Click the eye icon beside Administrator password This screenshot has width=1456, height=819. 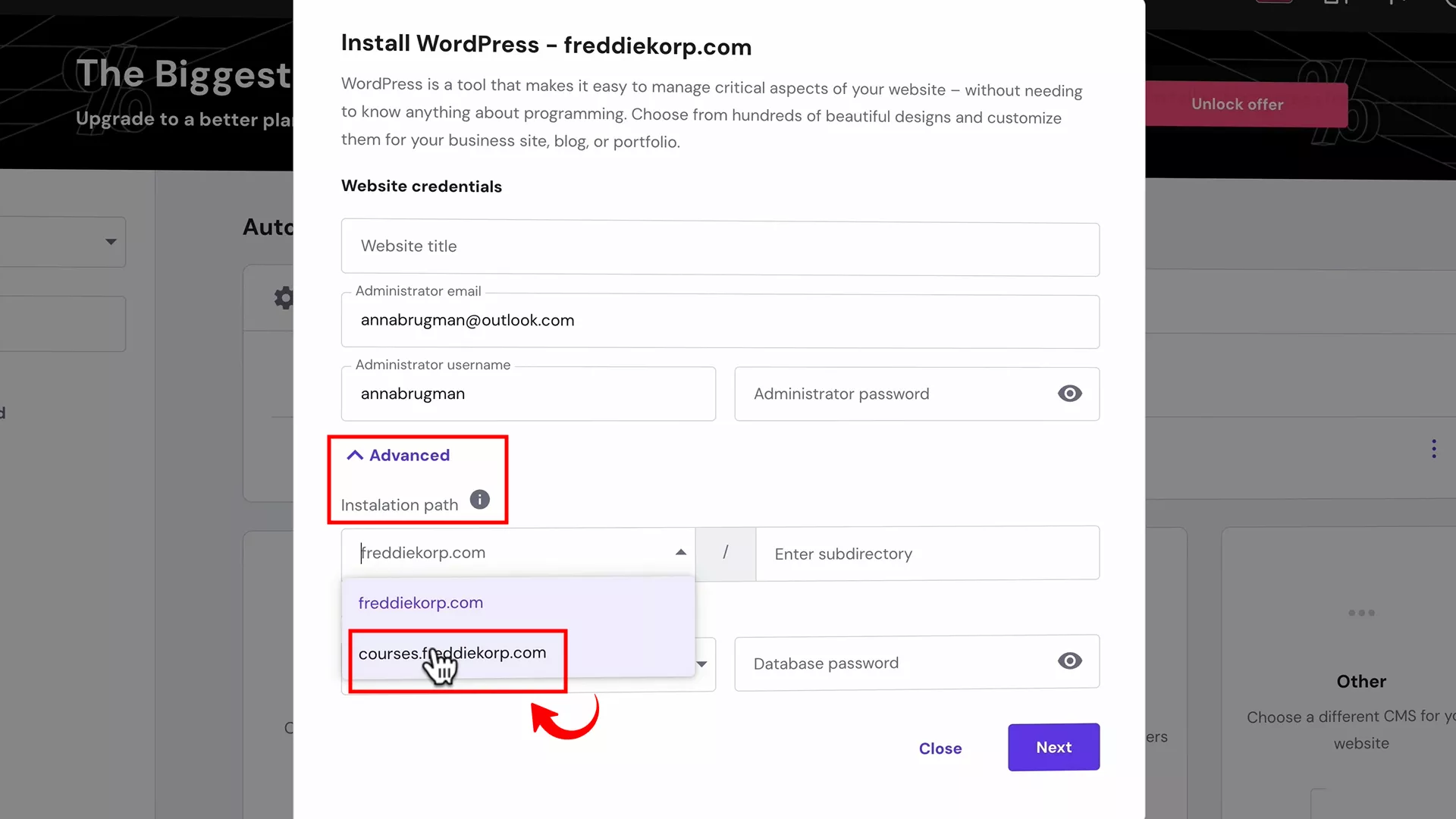(x=1069, y=394)
